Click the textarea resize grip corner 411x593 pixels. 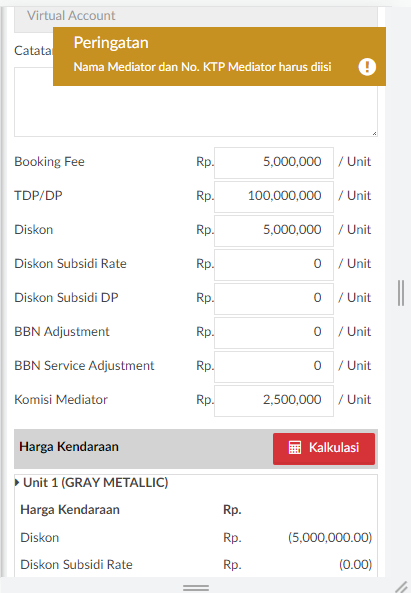pos(374,133)
